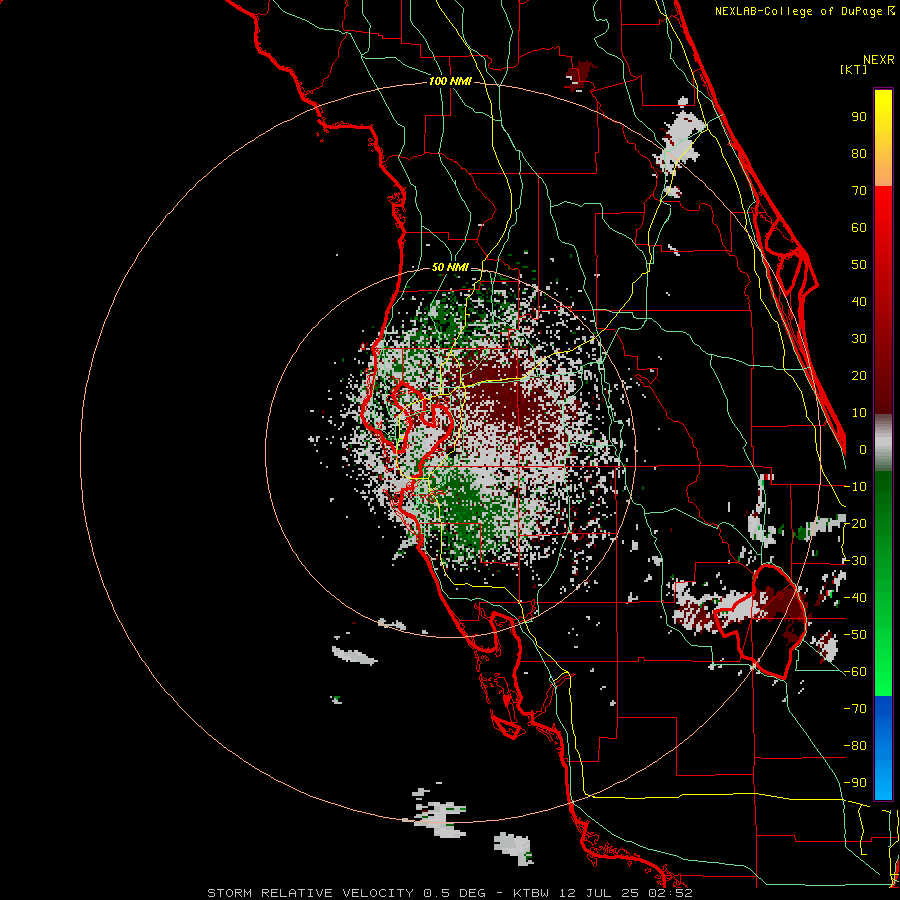Viewport: 900px width, 900px height.
Task: Click the 90 value on the velocity scale
Action: (x=859, y=117)
